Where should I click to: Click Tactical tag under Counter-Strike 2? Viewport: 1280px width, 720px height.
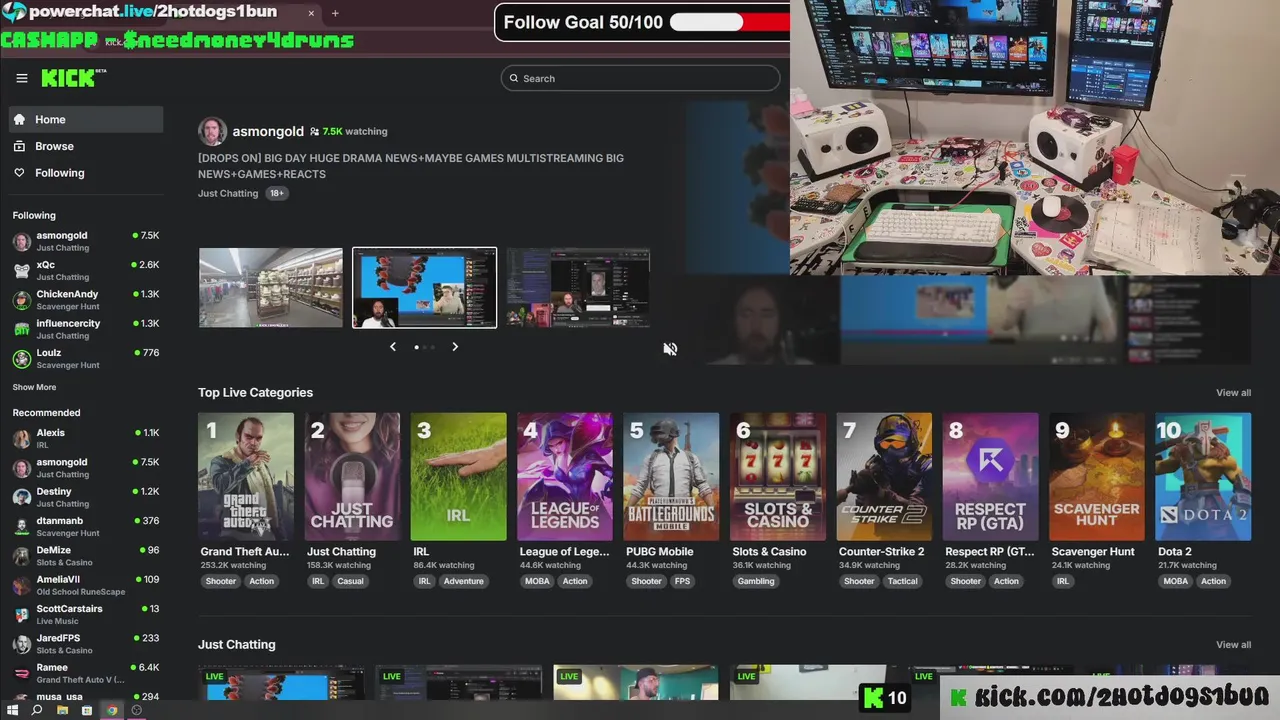902,581
